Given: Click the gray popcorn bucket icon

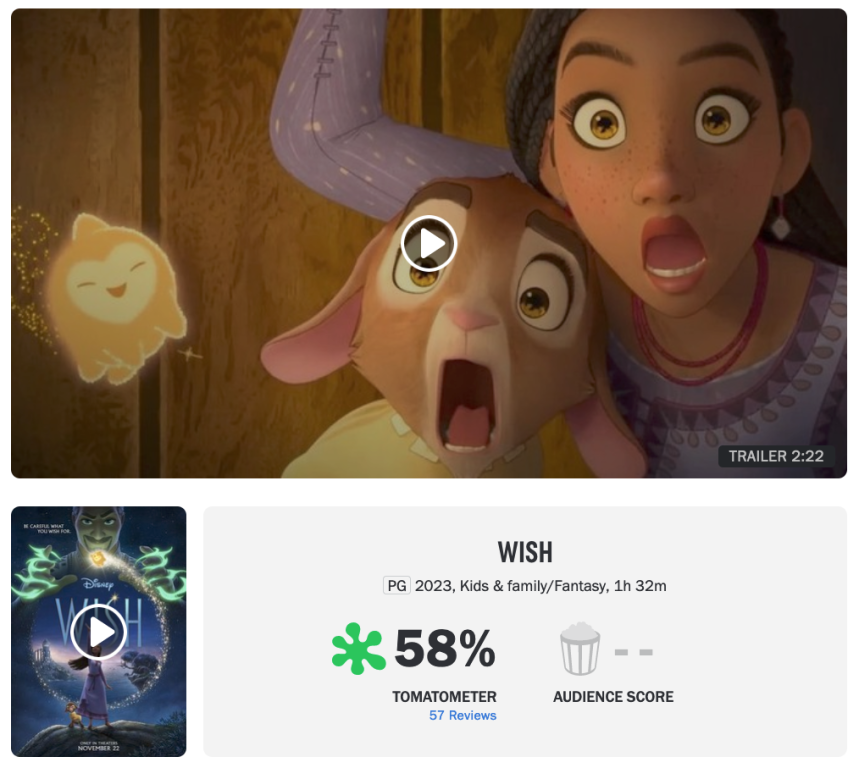Looking at the screenshot, I should click(580, 649).
